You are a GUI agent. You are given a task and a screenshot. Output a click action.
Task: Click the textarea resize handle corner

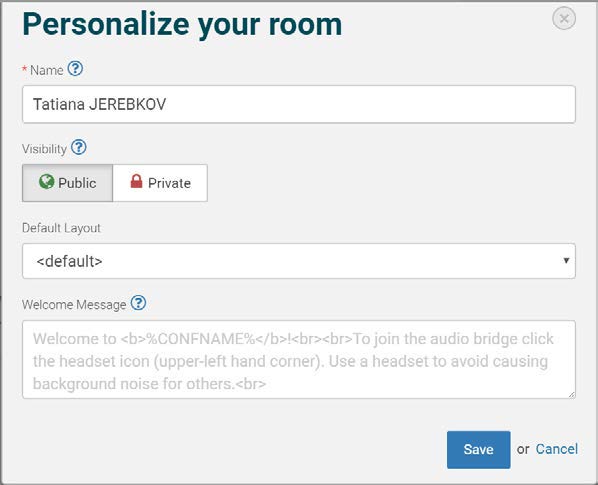(571, 395)
